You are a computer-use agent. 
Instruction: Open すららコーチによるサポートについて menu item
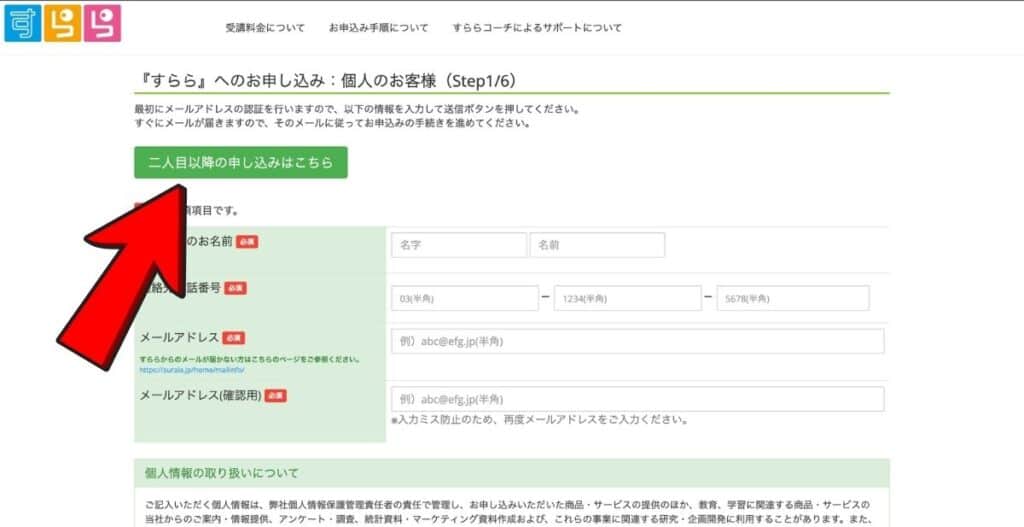[x=537, y=28]
